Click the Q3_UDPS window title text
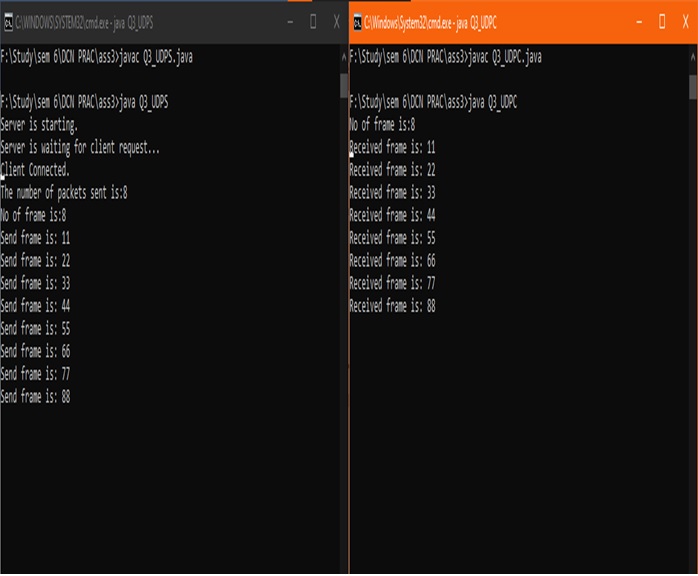The image size is (698, 576). 84,23
